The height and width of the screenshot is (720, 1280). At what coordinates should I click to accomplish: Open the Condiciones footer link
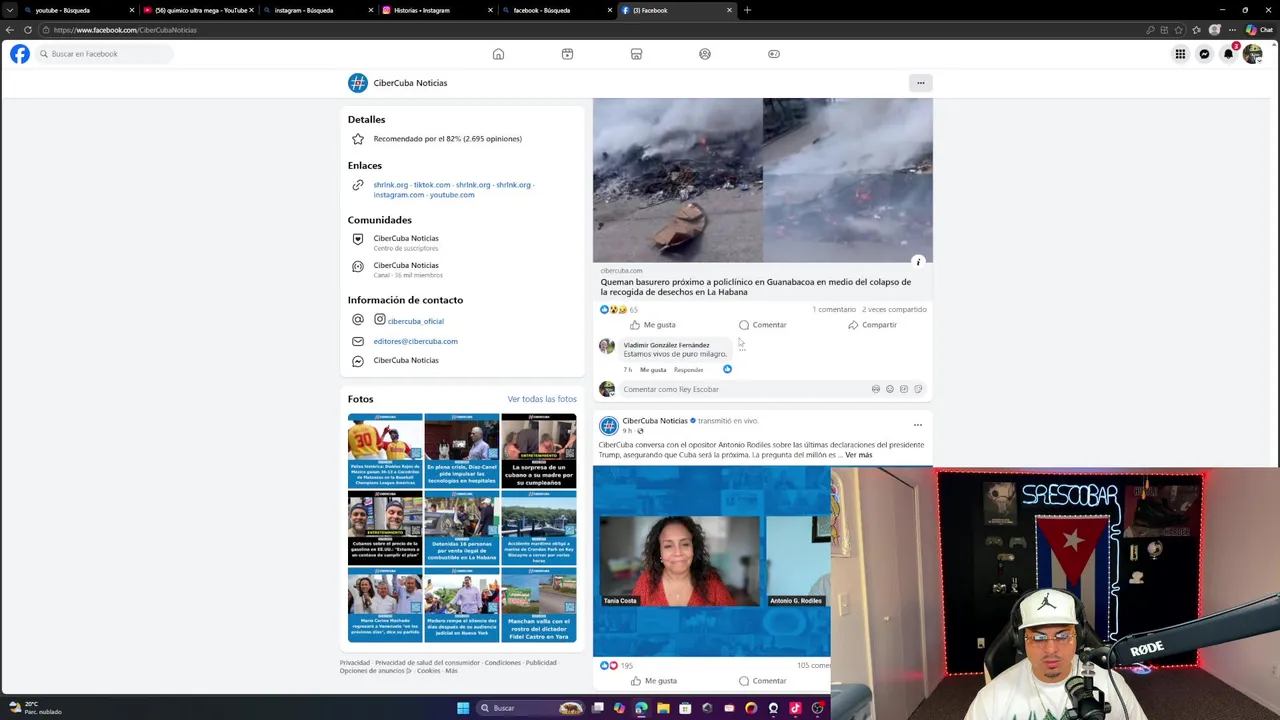502,663
